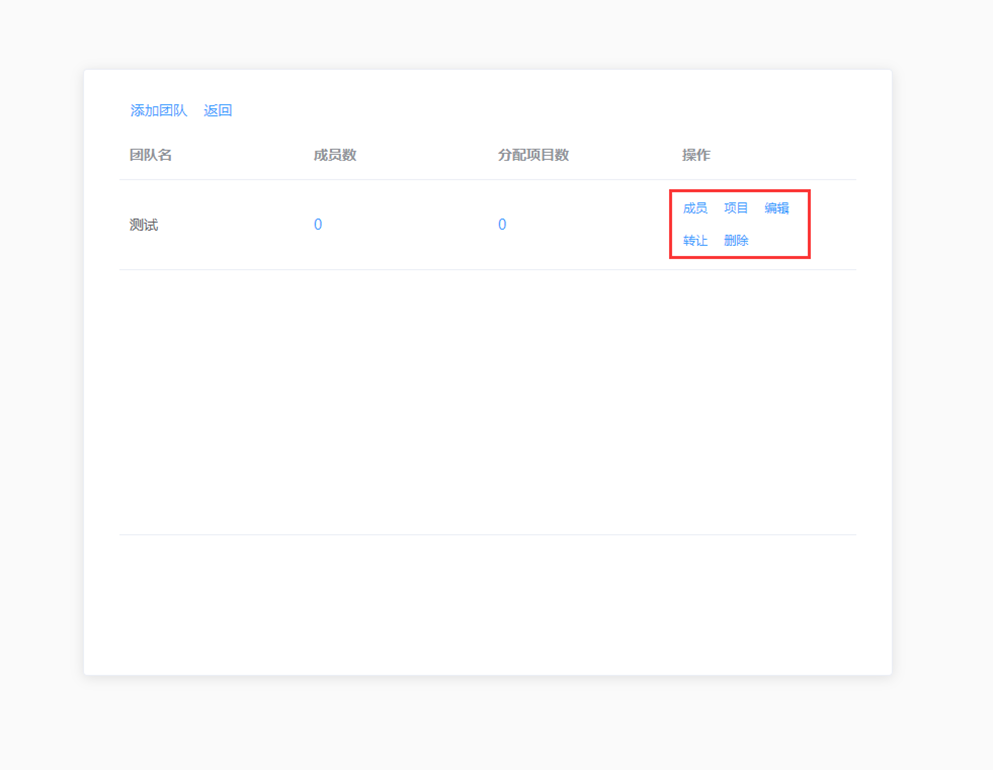Screen dimensions: 993x770
Task: Edit the 测试 team with 编辑
Action: tap(776, 208)
